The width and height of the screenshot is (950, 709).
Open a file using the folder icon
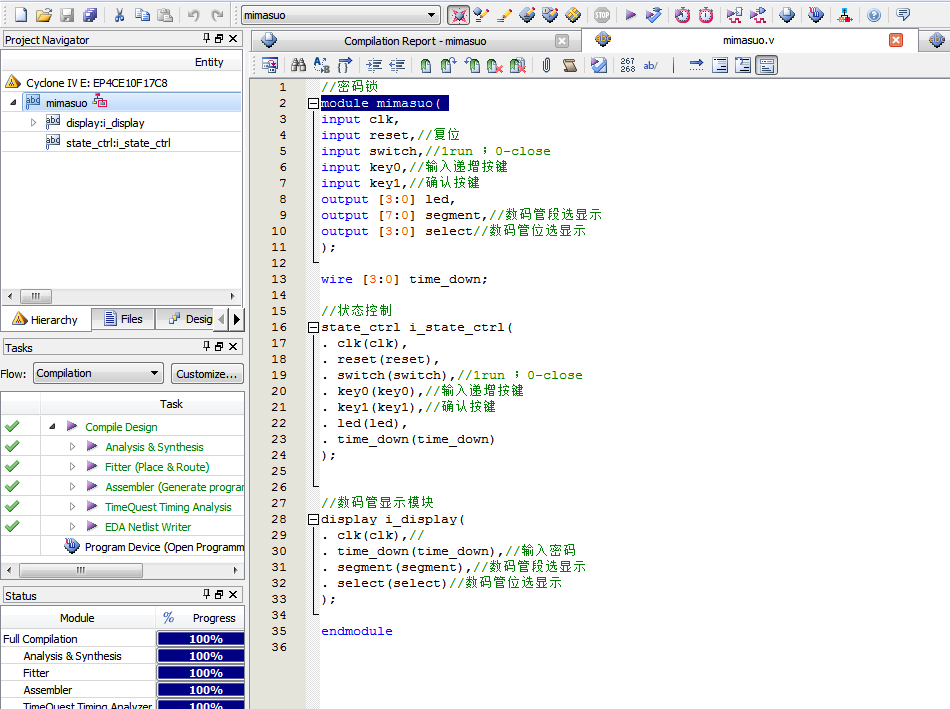(44, 15)
